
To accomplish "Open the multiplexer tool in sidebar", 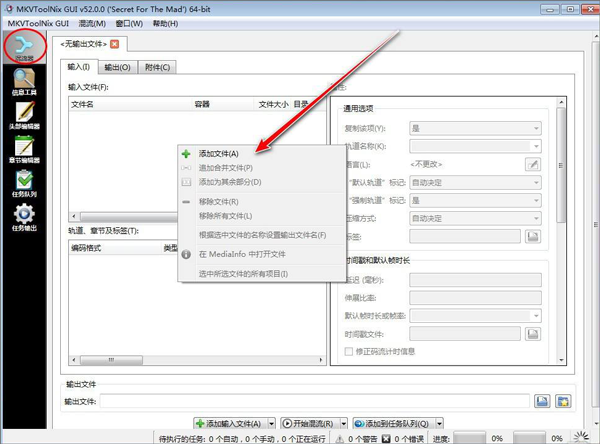I will click(x=24, y=47).
